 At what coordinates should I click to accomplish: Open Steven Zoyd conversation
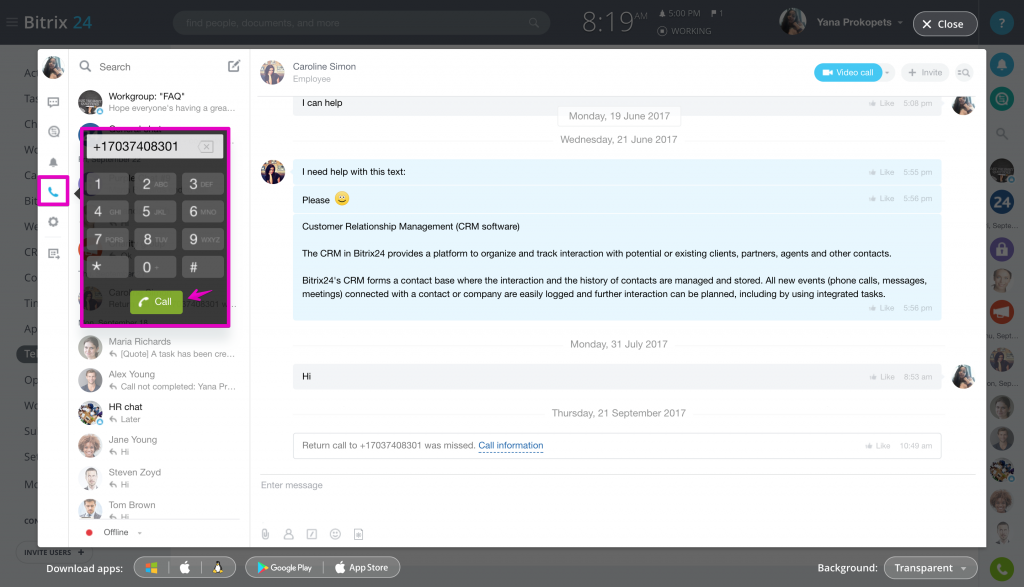pyautogui.click(x=157, y=478)
